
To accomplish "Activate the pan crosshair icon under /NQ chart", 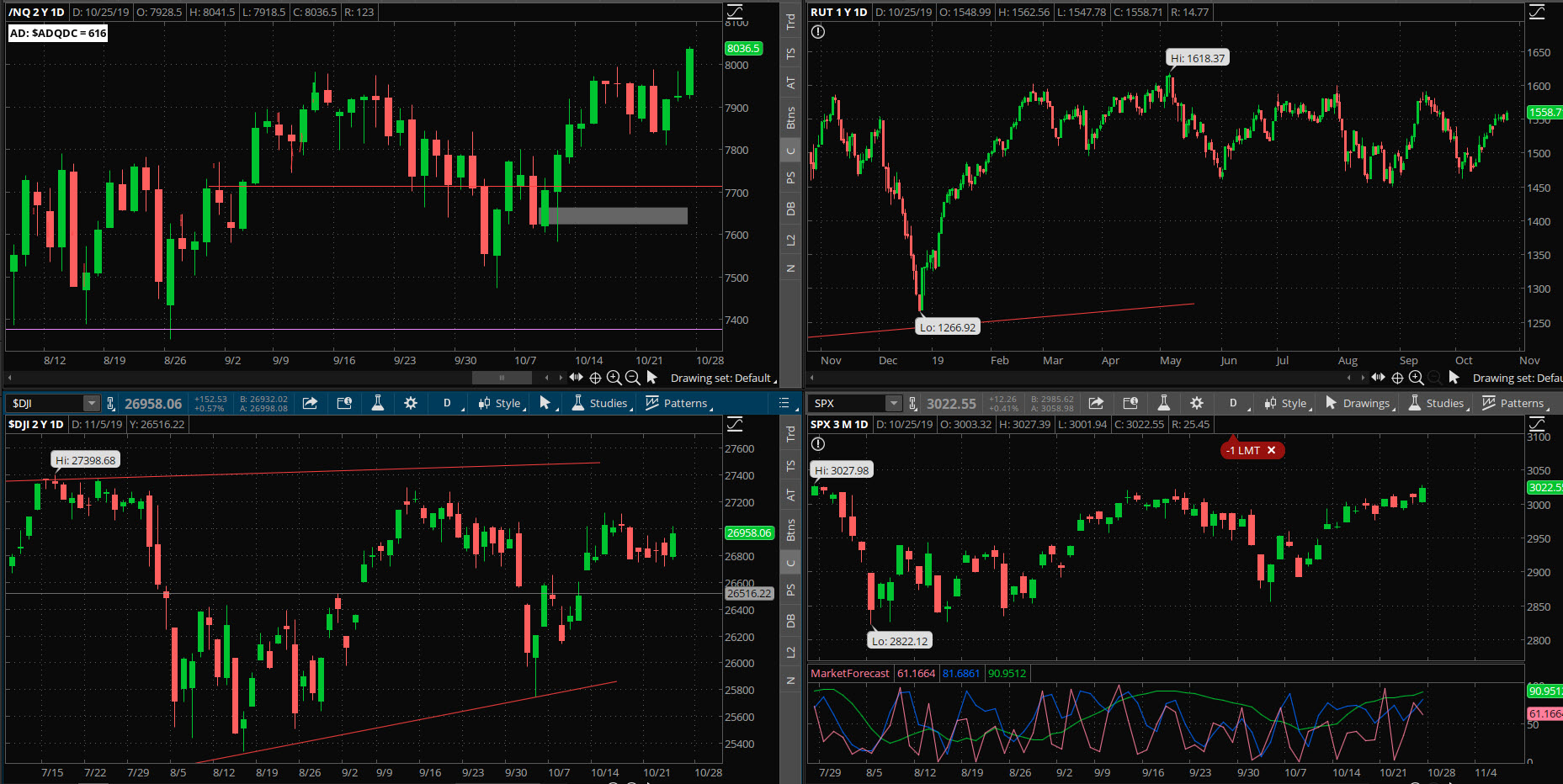I will [595, 378].
